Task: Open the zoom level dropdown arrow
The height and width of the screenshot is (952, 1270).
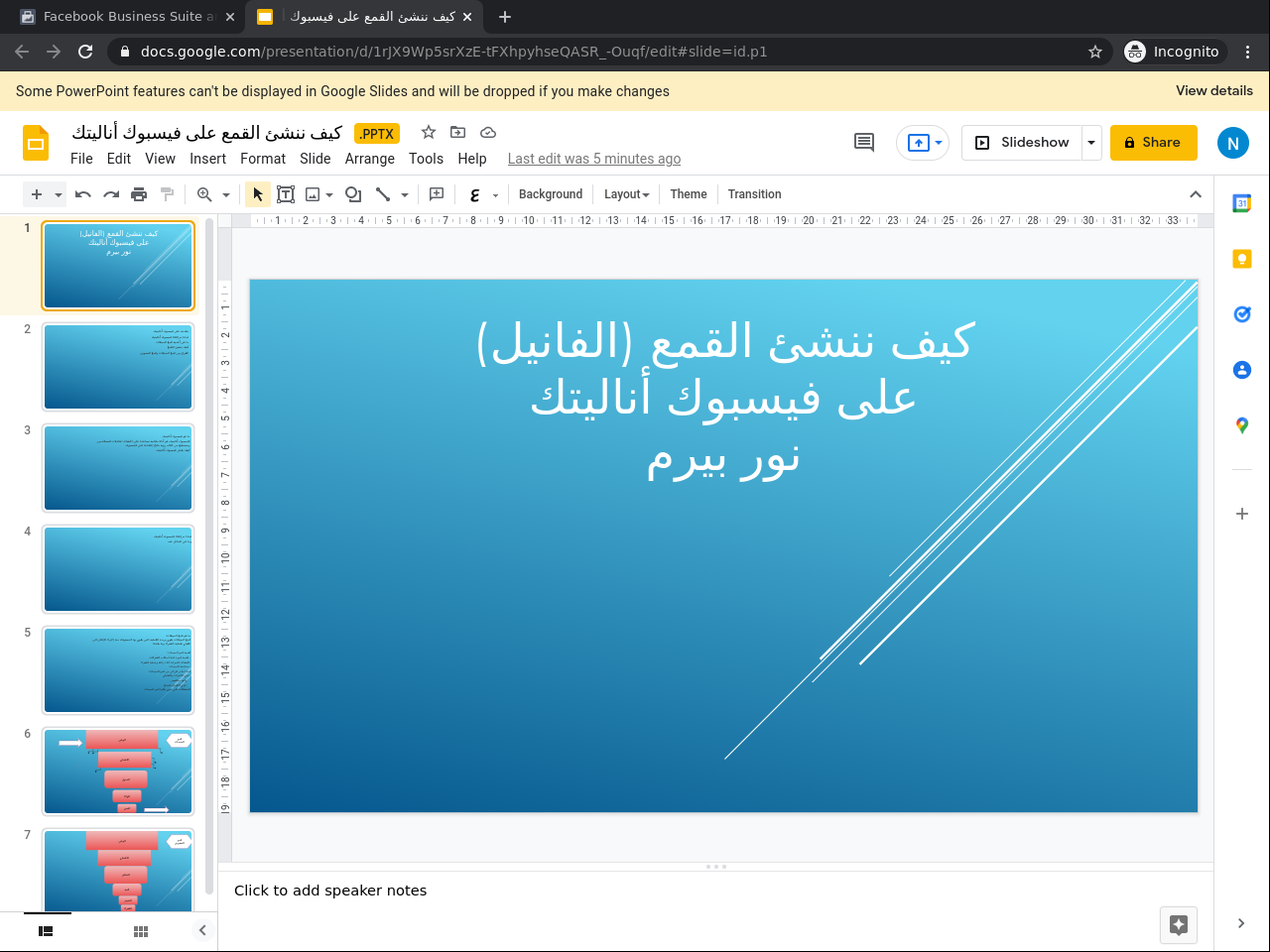Action: click(226, 194)
